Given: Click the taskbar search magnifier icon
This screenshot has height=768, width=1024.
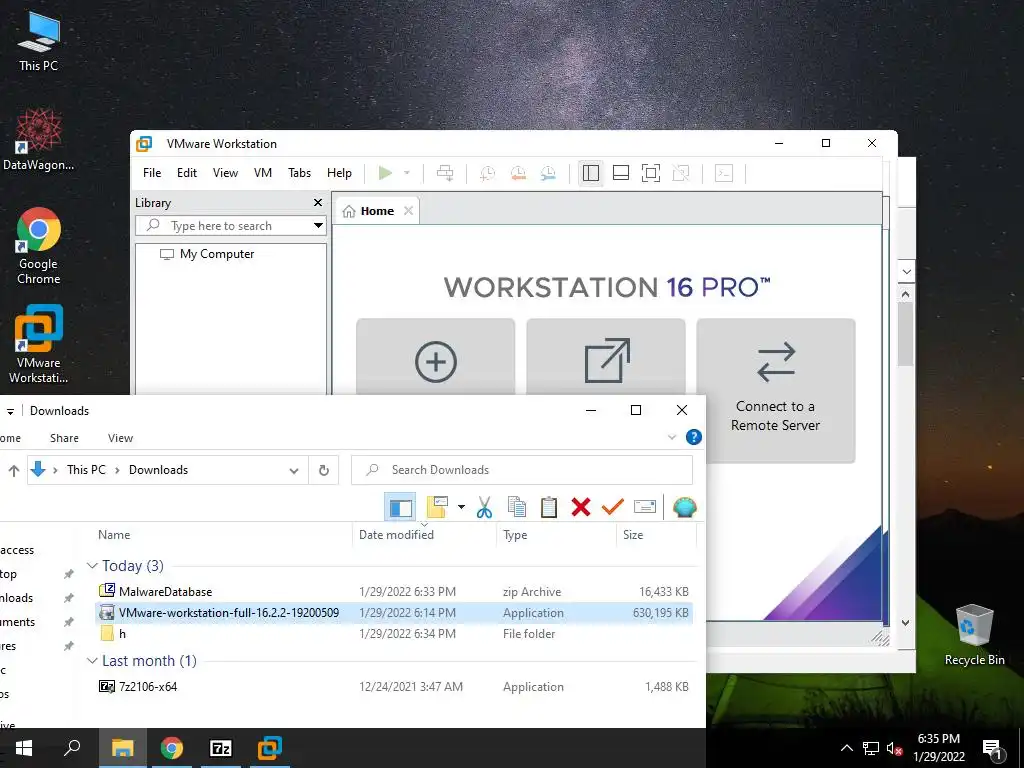Looking at the screenshot, I should pyautogui.click(x=72, y=748).
